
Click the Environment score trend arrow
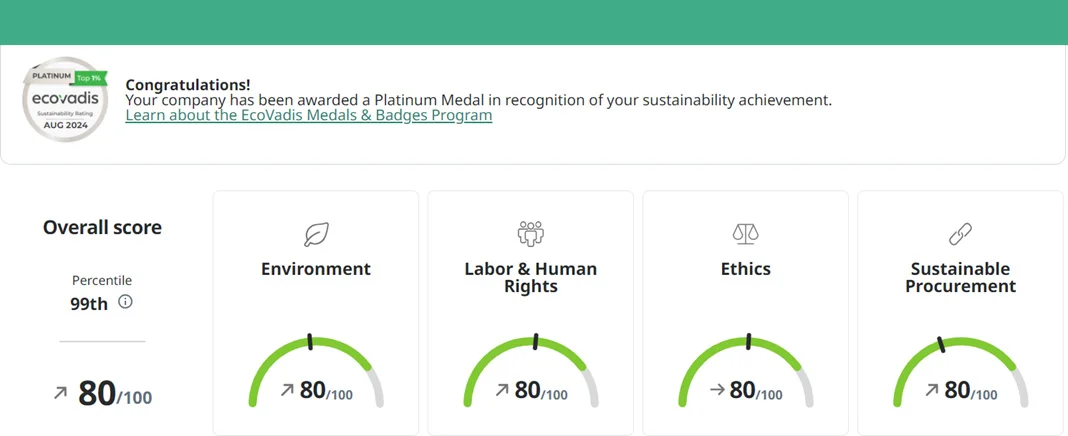[x=287, y=390]
